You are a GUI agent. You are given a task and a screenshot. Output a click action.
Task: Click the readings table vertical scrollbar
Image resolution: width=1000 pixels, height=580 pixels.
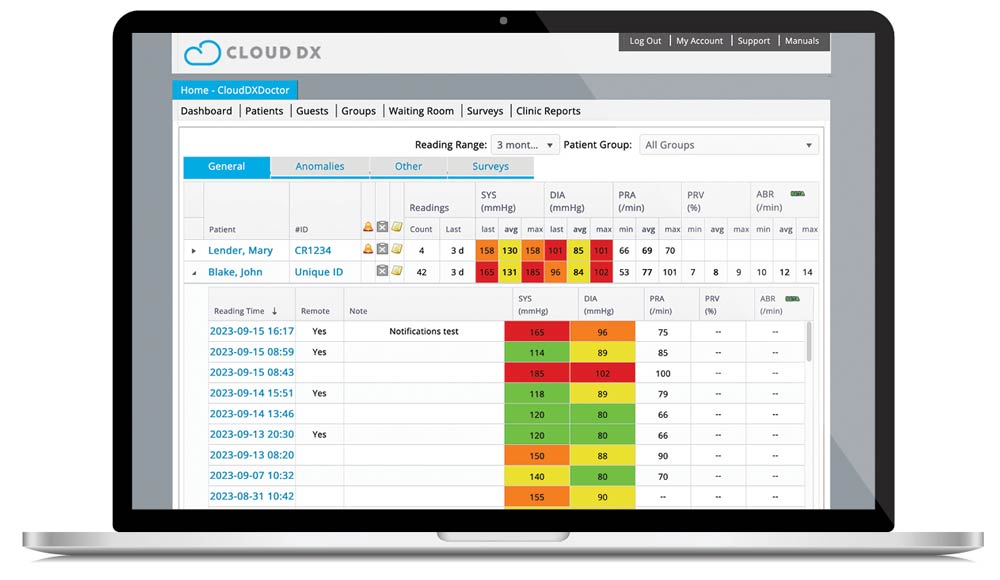[x=809, y=342]
